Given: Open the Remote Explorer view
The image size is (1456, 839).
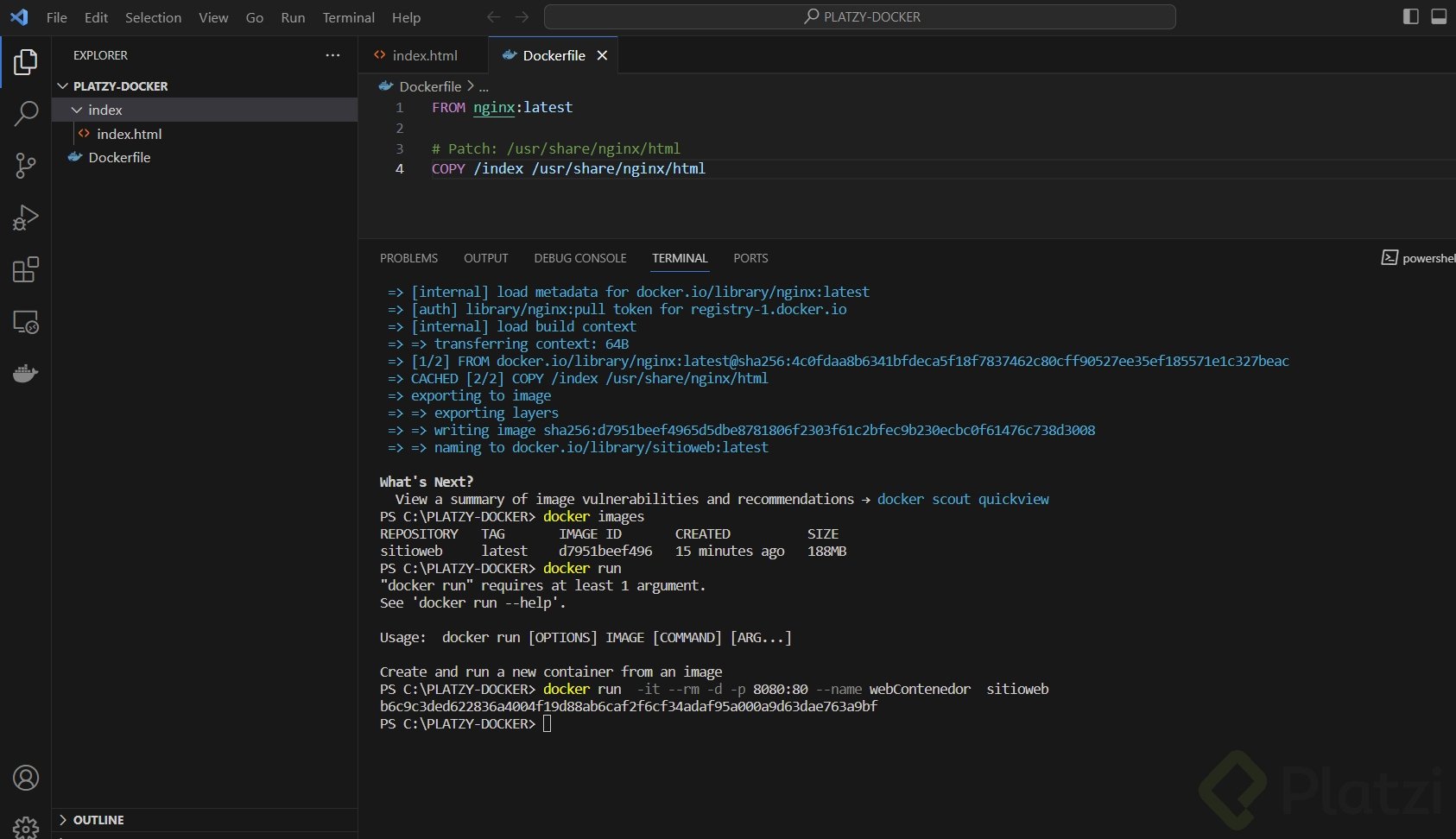Looking at the screenshot, I should point(26,322).
